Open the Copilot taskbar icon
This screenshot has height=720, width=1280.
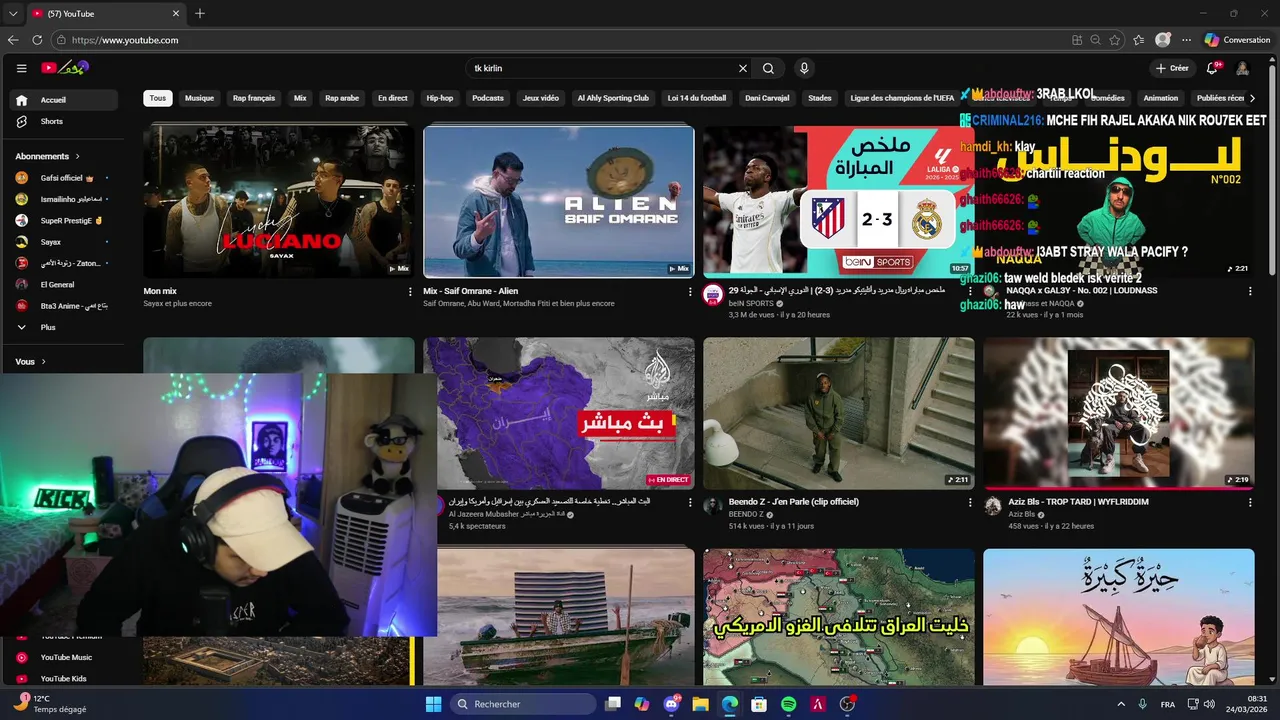642,704
